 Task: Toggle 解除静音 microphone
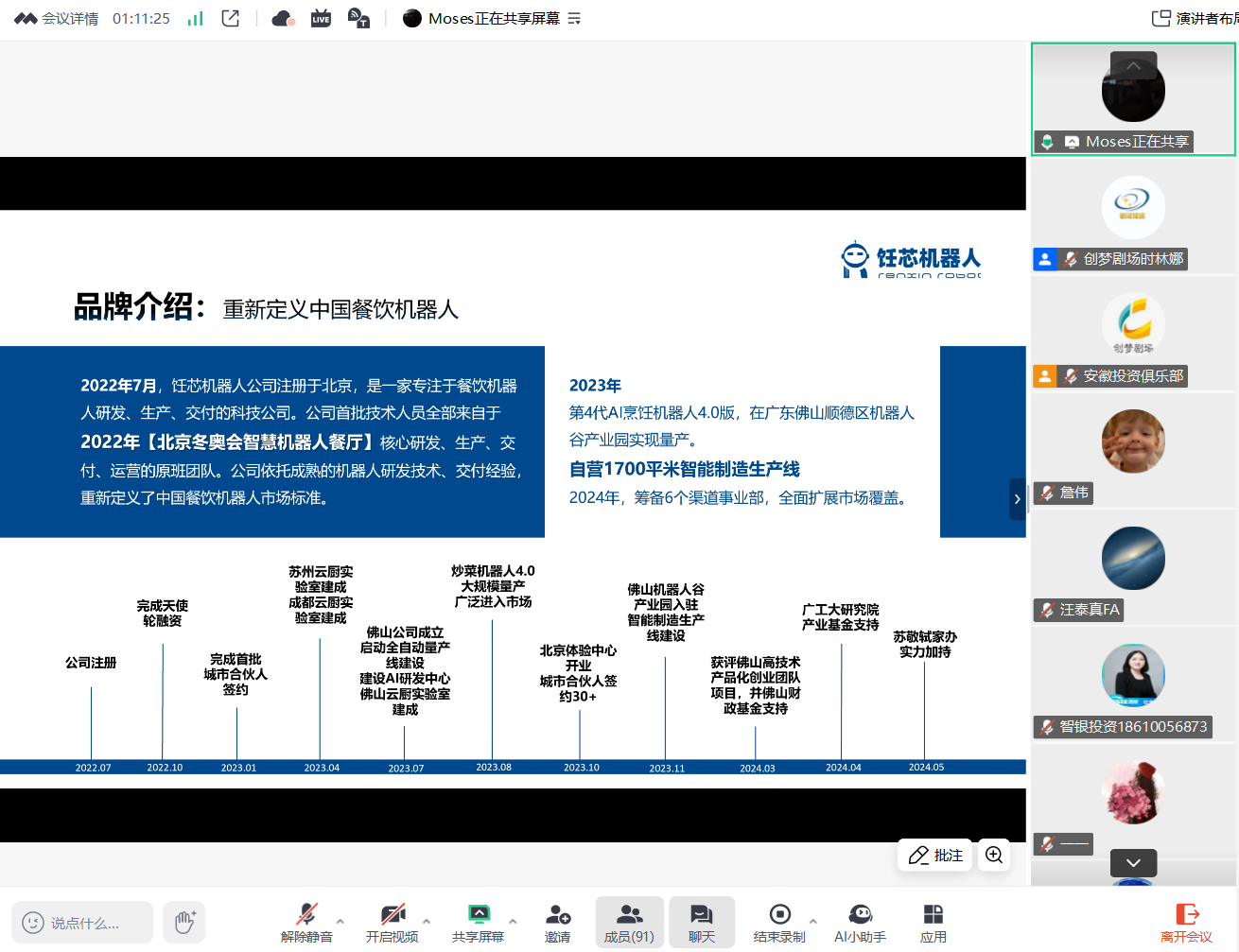point(306,922)
